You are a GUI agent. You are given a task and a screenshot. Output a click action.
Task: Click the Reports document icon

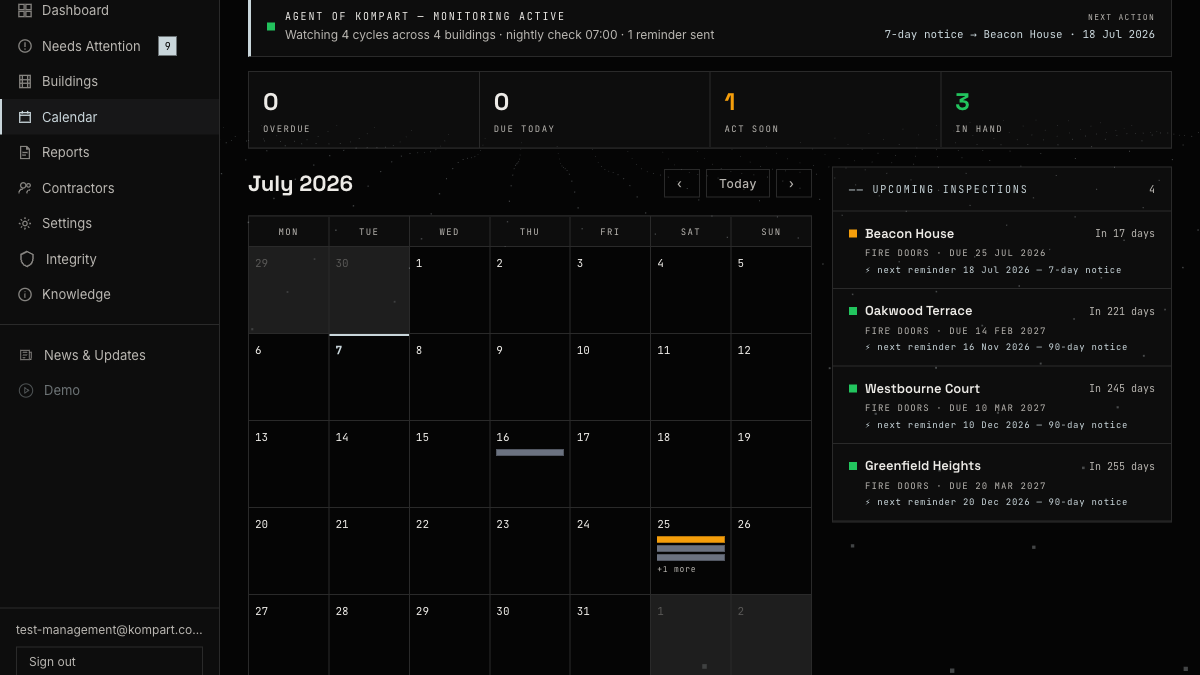pyautogui.click(x=25, y=152)
